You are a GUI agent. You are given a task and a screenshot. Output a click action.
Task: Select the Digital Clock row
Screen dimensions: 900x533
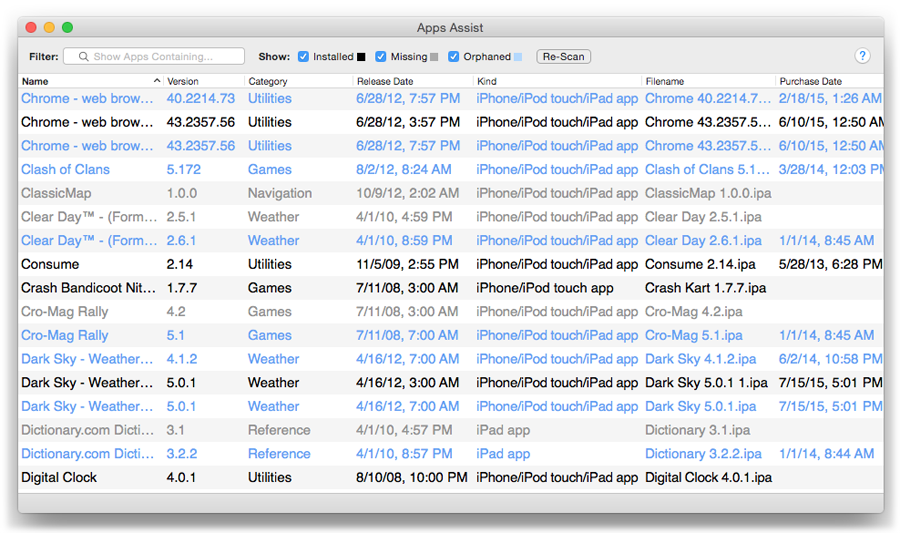pos(451,477)
